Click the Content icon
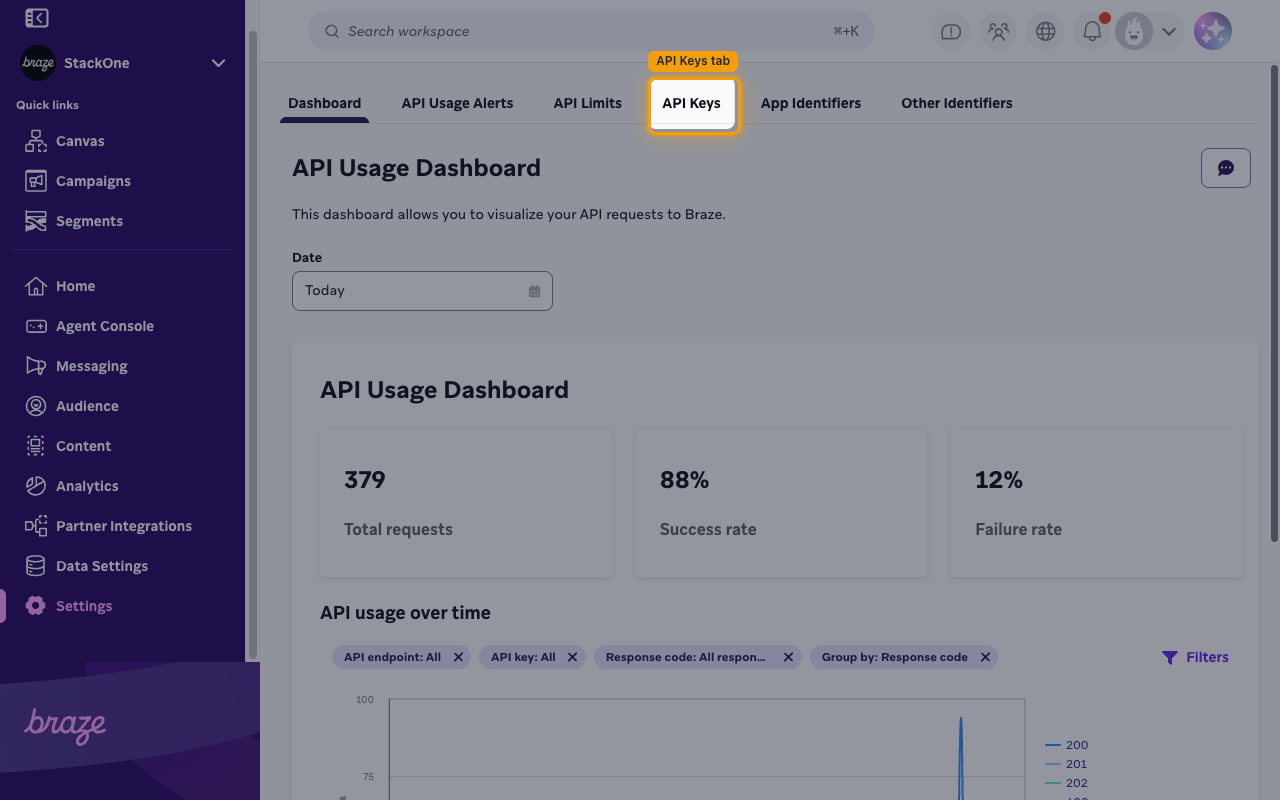1280x800 pixels. 36,446
